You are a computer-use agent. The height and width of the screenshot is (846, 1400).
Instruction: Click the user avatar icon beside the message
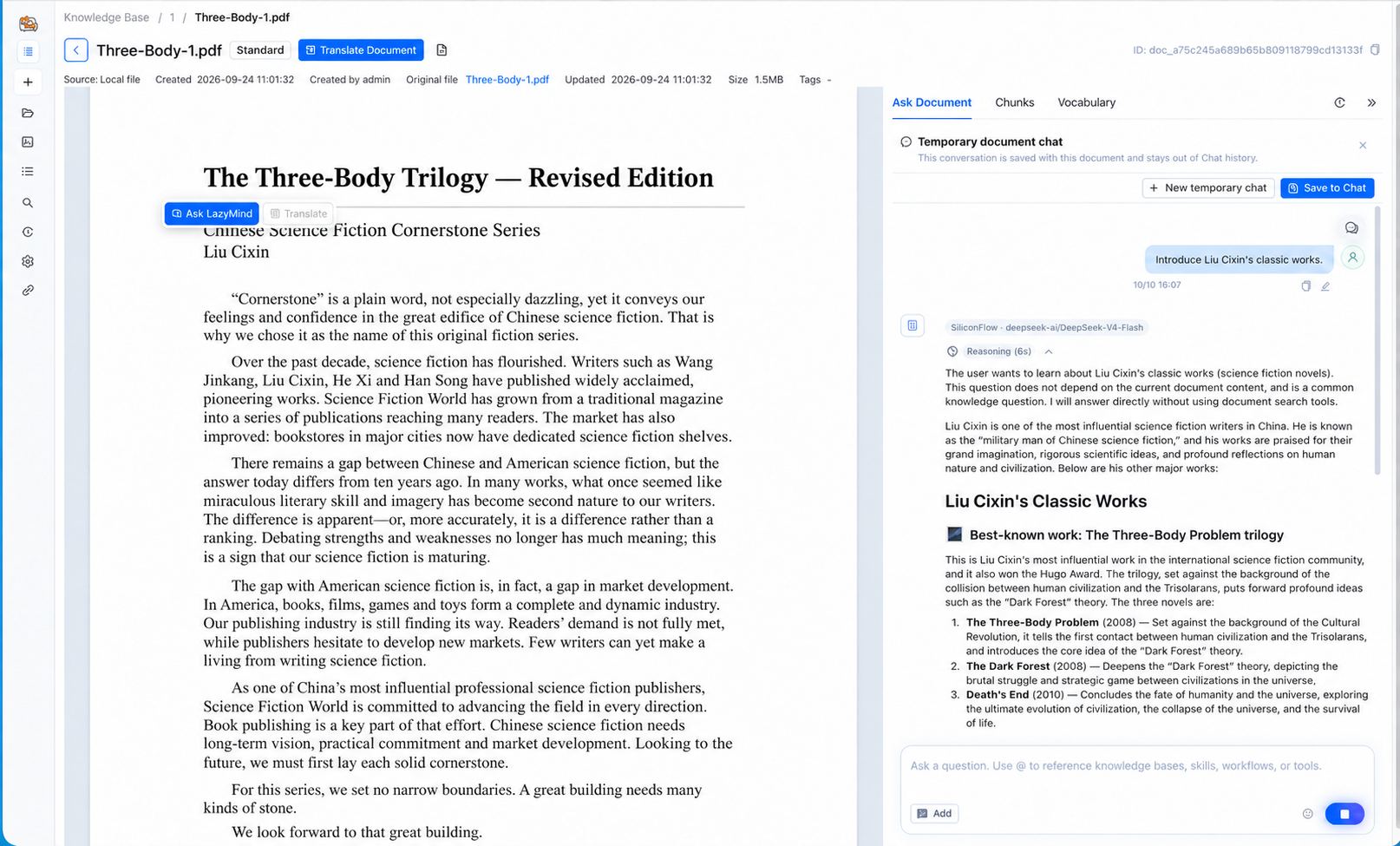(x=1352, y=257)
